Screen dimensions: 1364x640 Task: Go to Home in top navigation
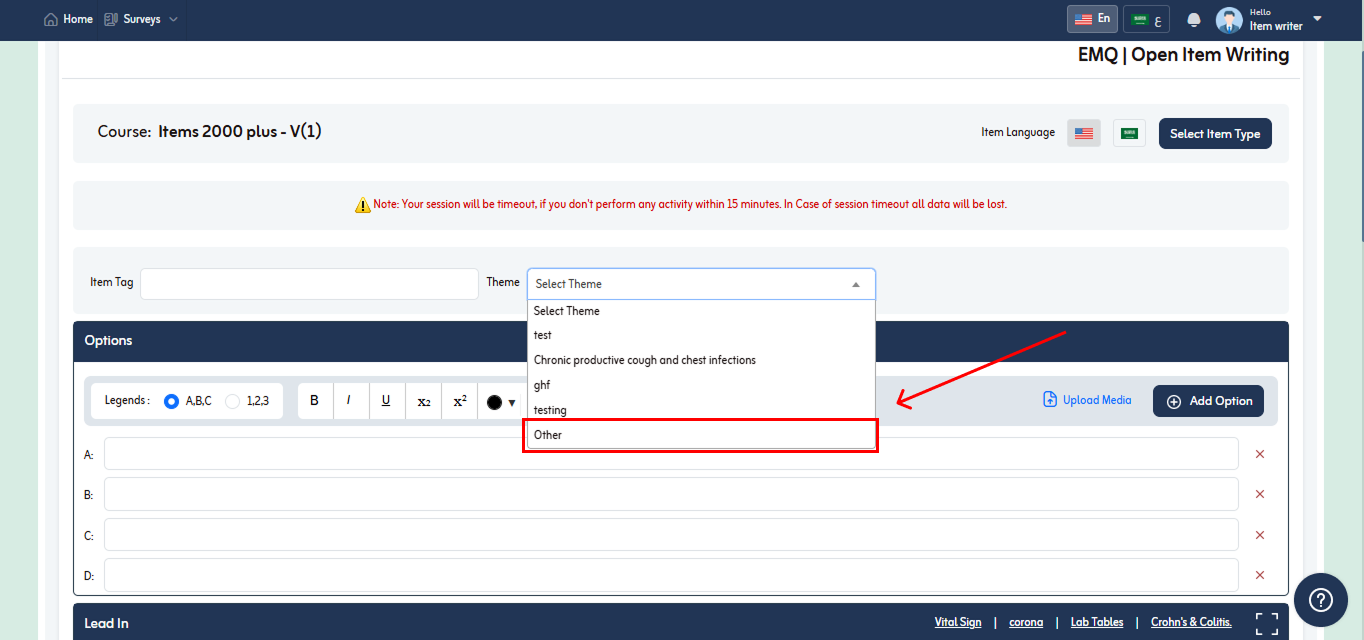68,19
